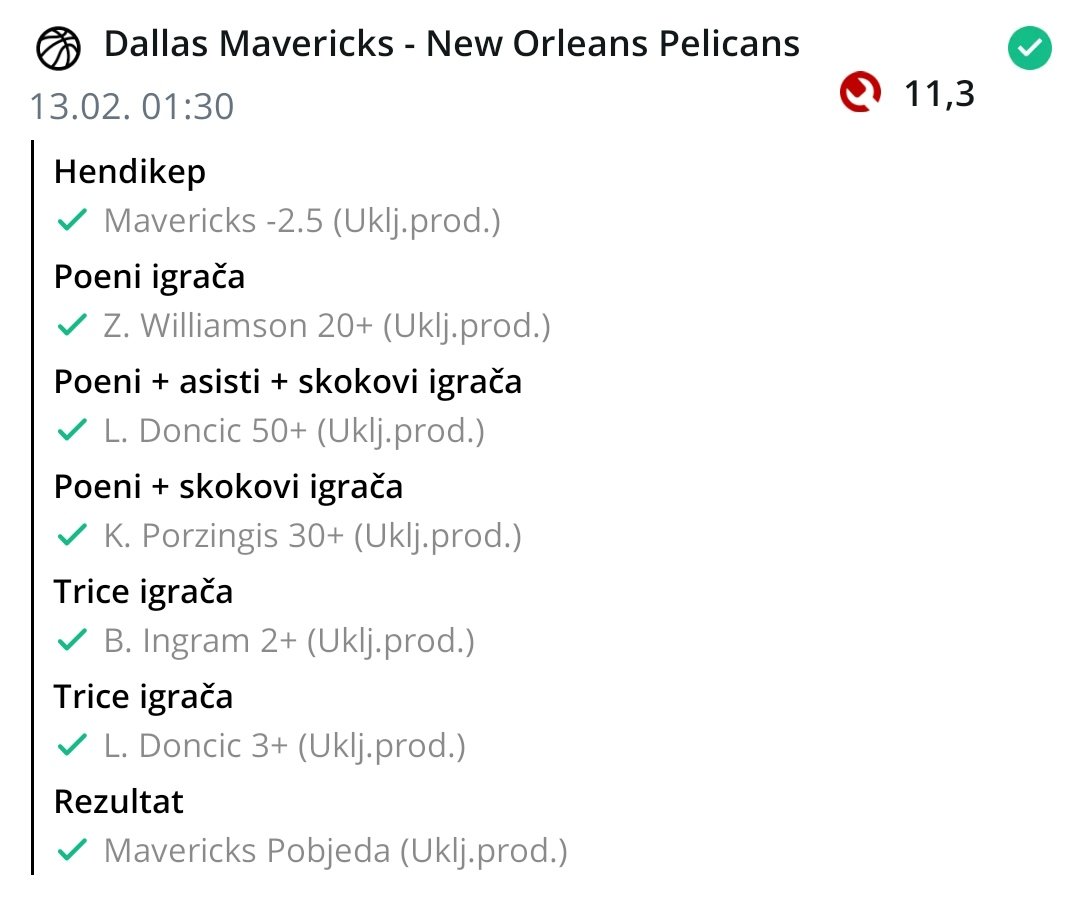Click checkmark beside L. Doncic 3+
This screenshot has width=1080, height=901.
72,746
